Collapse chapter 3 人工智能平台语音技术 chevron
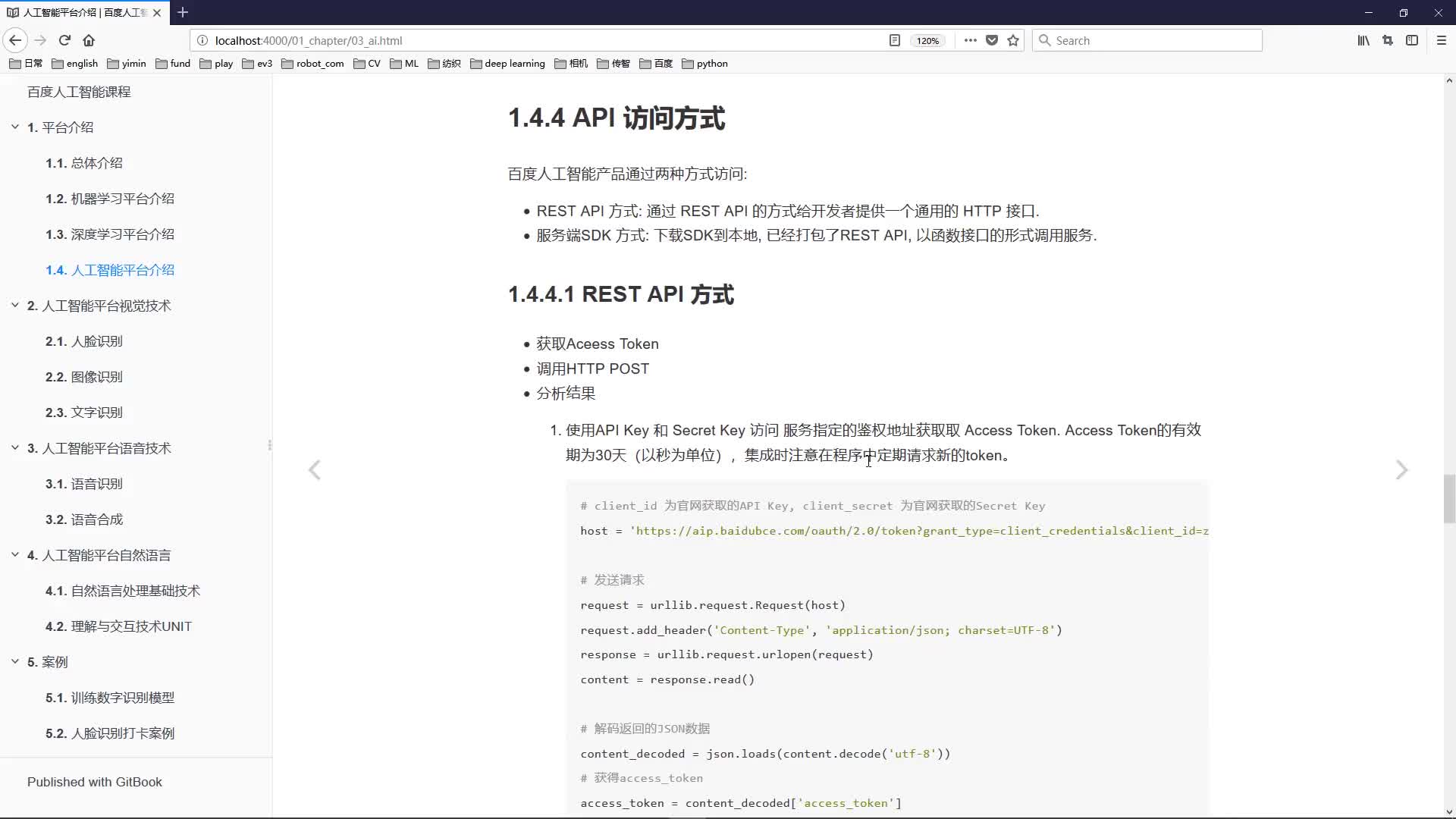This screenshot has height=819, width=1456. click(15, 448)
